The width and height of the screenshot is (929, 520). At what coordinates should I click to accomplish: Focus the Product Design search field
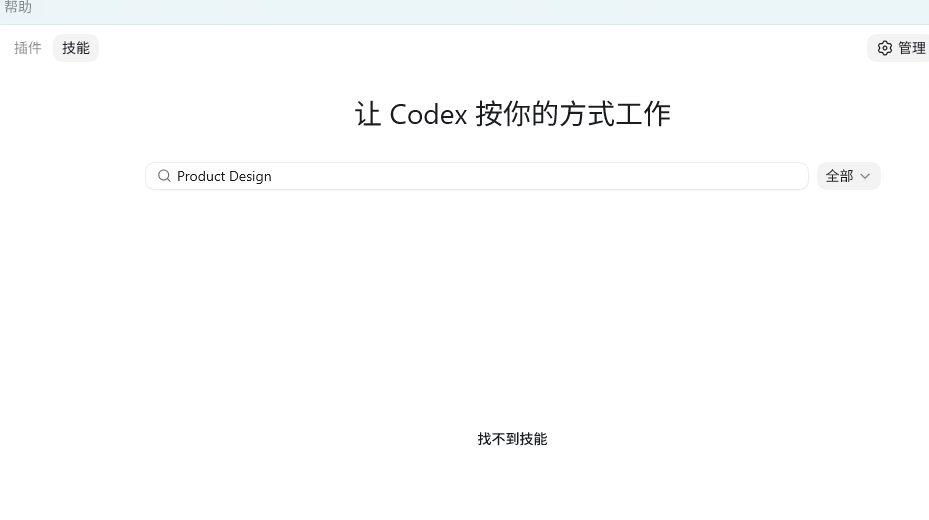coord(477,176)
